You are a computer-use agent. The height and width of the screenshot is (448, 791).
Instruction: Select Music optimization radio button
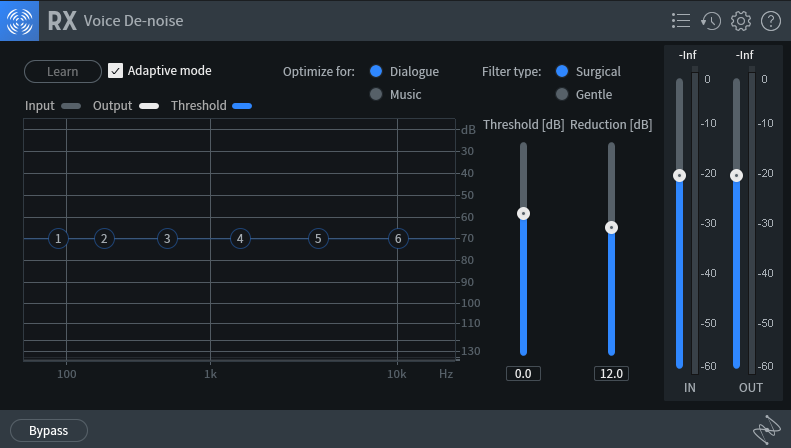click(x=376, y=94)
